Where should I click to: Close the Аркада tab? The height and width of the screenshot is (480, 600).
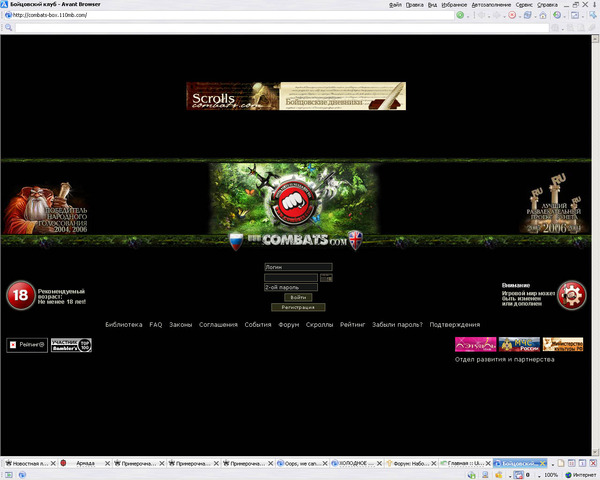pos(107,464)
